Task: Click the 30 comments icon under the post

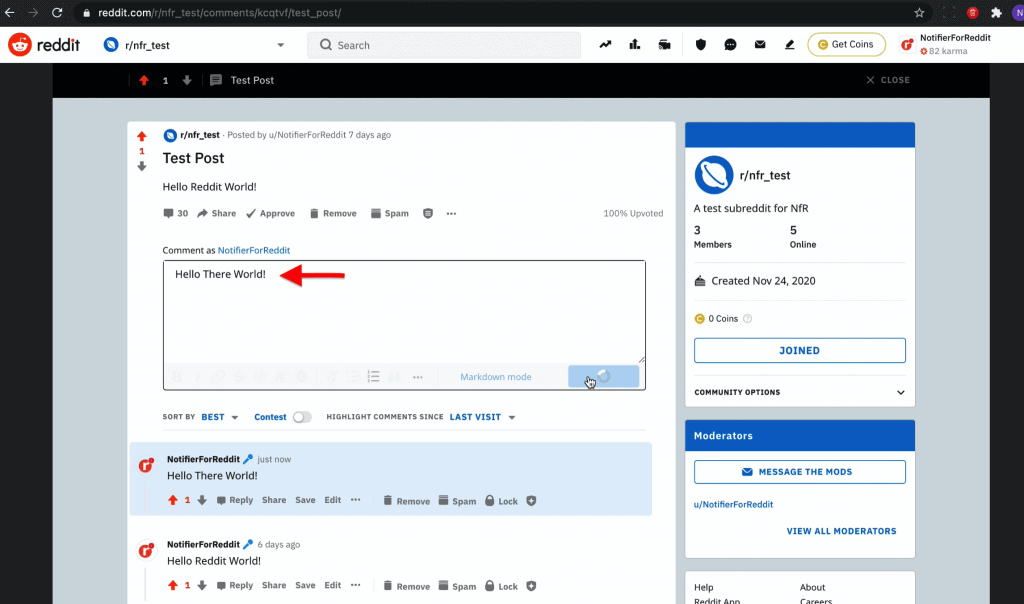Action: pyautogui.click(x=175, y=214)
